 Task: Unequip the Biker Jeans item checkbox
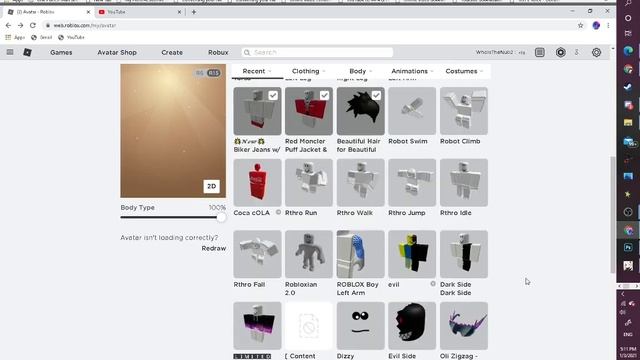(x=273, y=95)
